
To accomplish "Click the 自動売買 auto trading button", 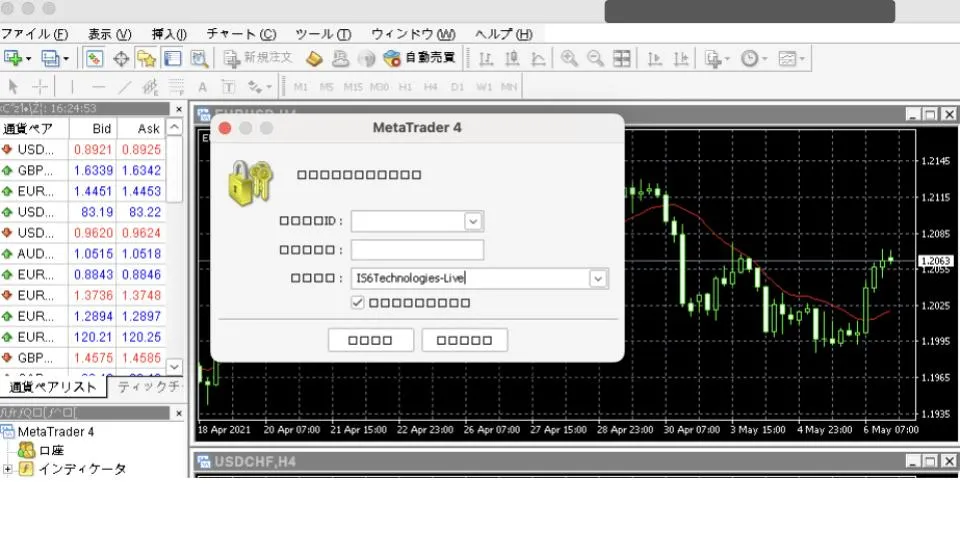I will click(419, 58).
